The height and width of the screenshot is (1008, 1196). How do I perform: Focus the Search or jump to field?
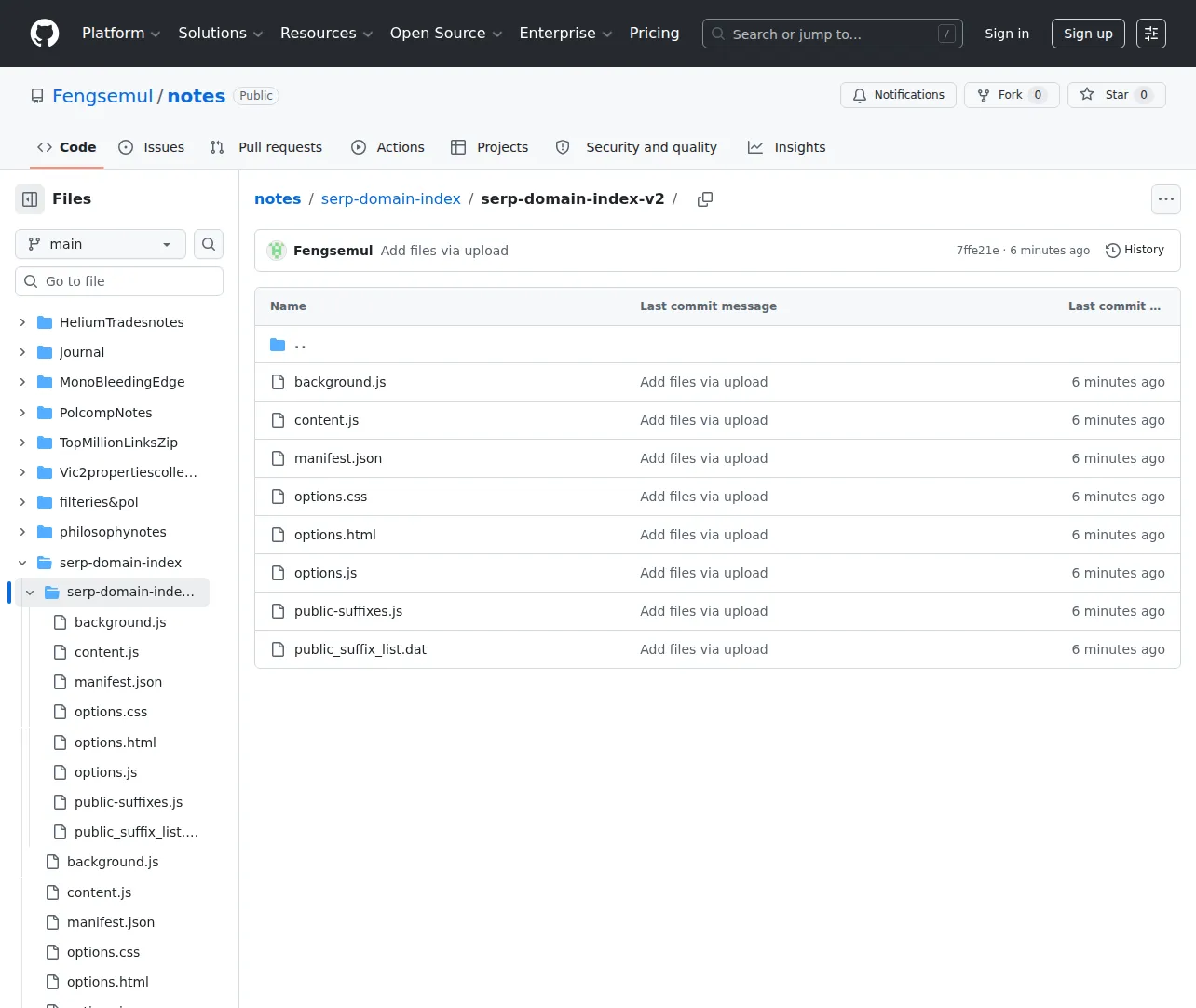[833, 34]
